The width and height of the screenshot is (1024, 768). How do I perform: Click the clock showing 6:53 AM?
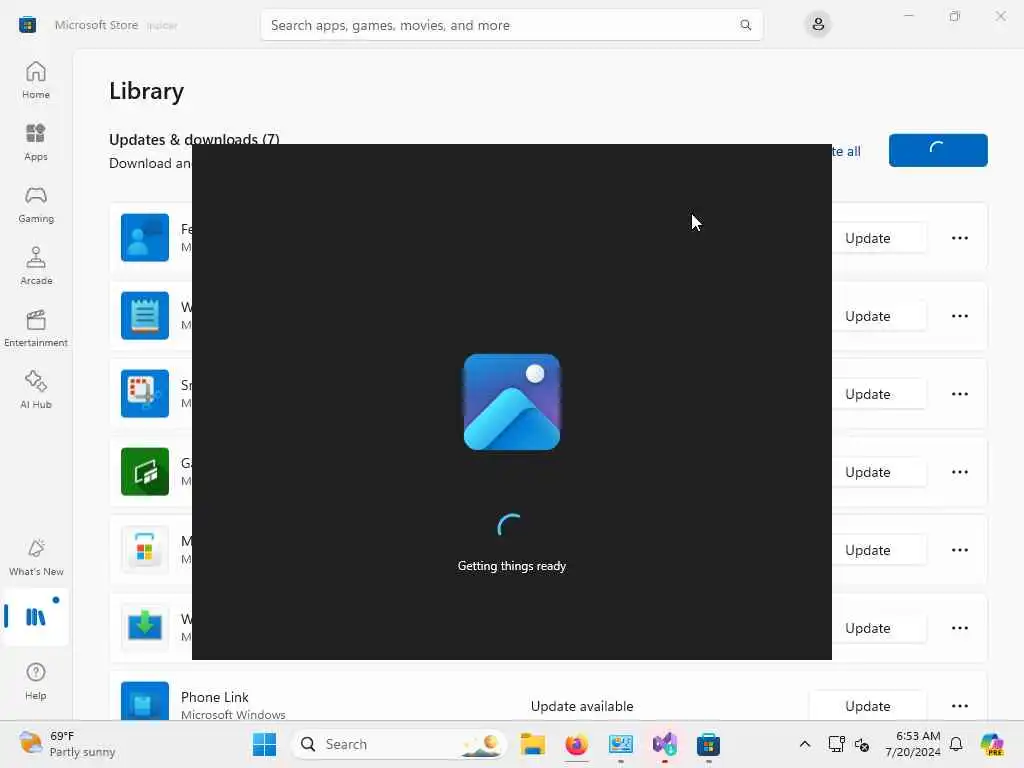pos(912,744)
